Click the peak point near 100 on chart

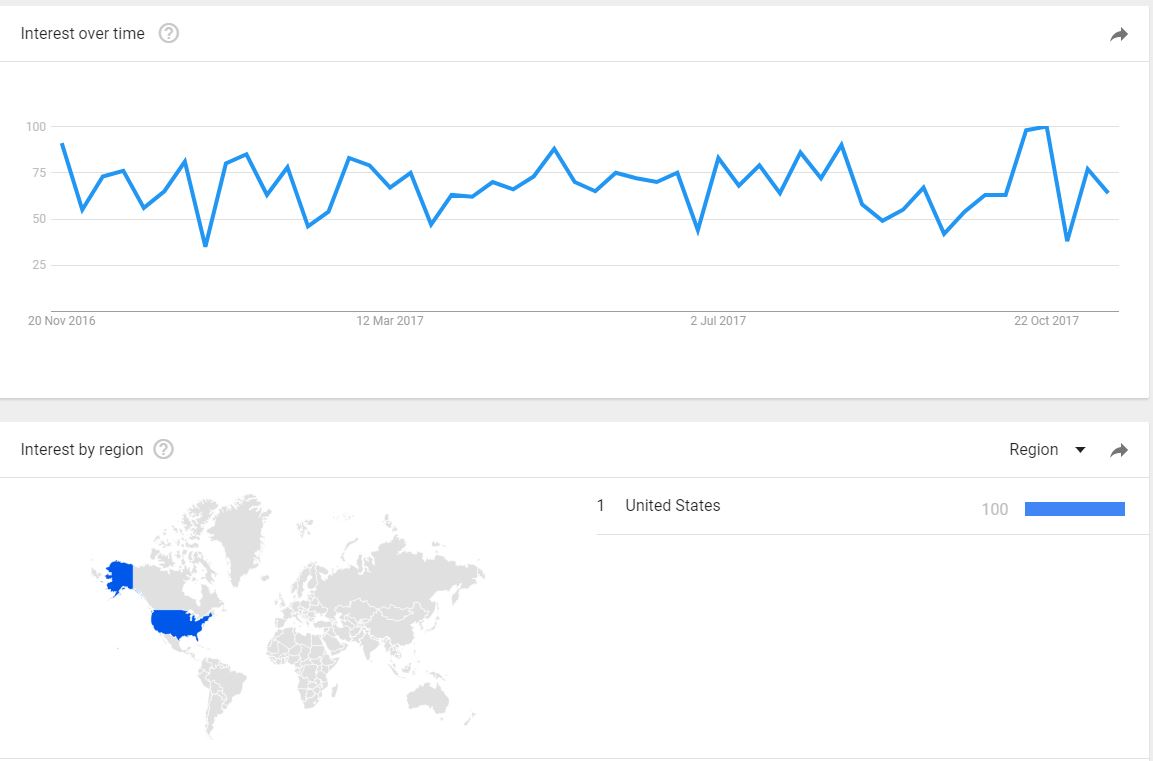(1045, 127)
